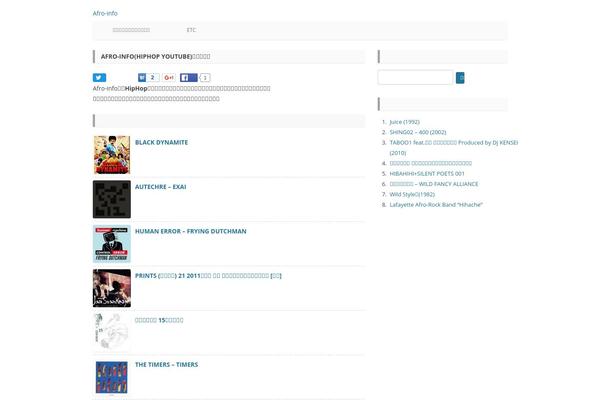Click the Facebook like count 1
This screenshot has width=600, height=400.
pos(205,78)
